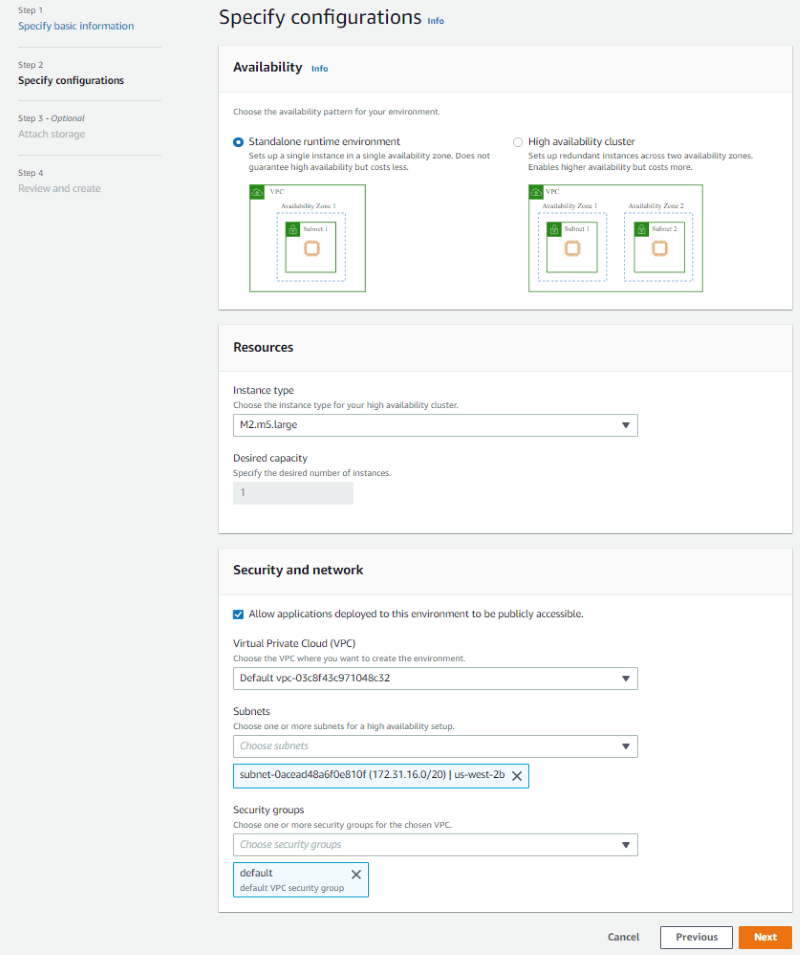
Task: Click the VPC icon in the standalone diagram
Action: (x=257, y=192)
